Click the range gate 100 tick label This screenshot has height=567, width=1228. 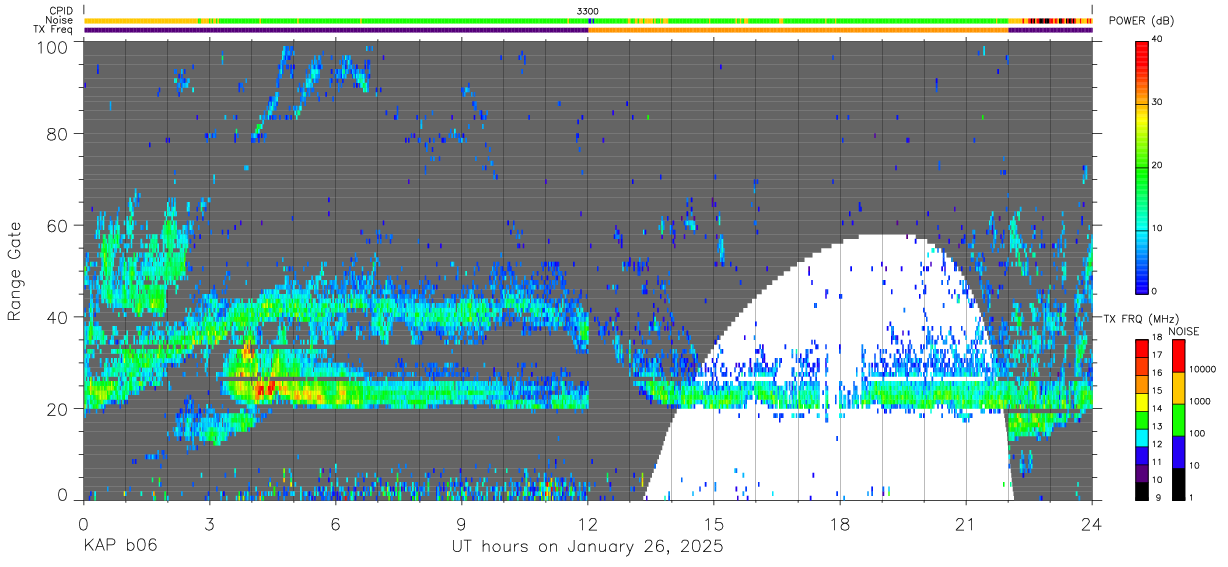[x=54, y=47]
